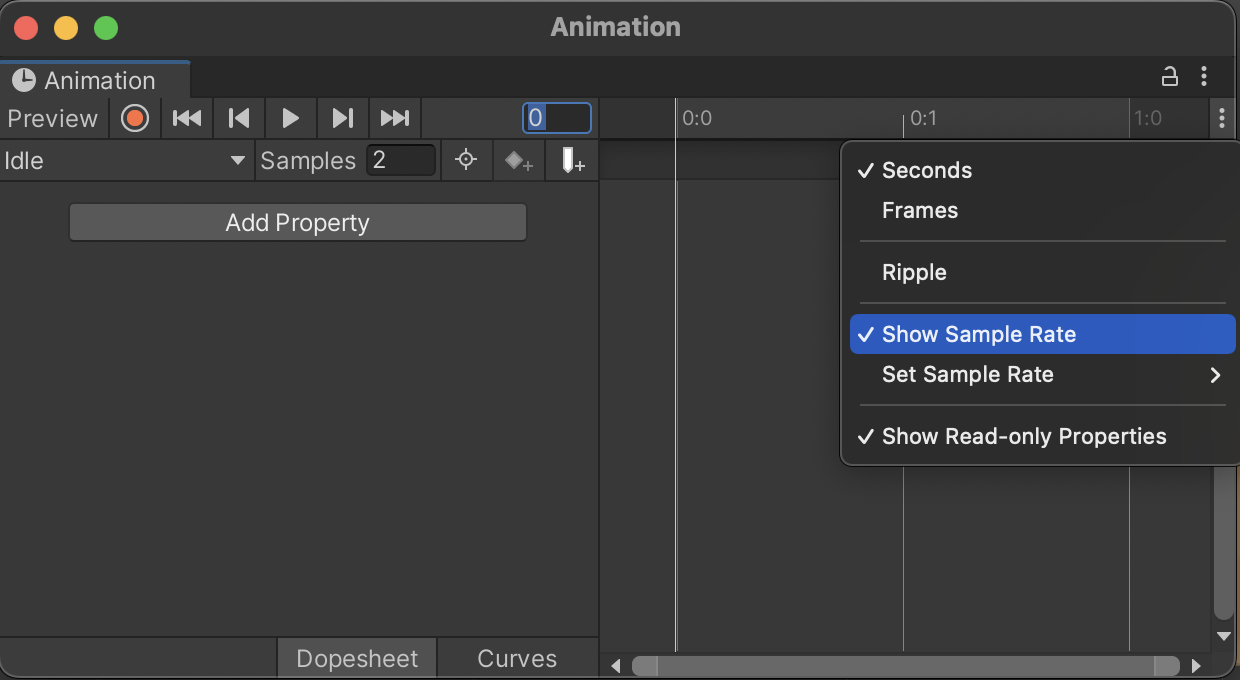Click the horizontal timeline scrollbar
Image resolution: width=1240 pixels, height=680 pixels.
pos(905,666)
